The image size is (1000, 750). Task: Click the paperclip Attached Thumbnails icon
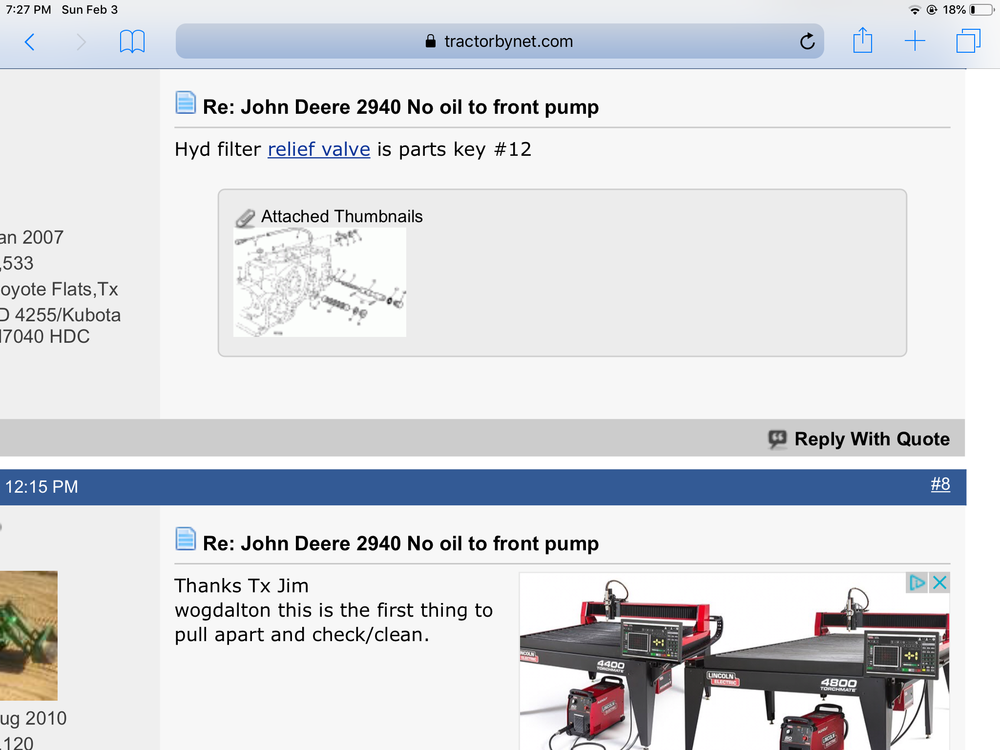tap(245, 217)
